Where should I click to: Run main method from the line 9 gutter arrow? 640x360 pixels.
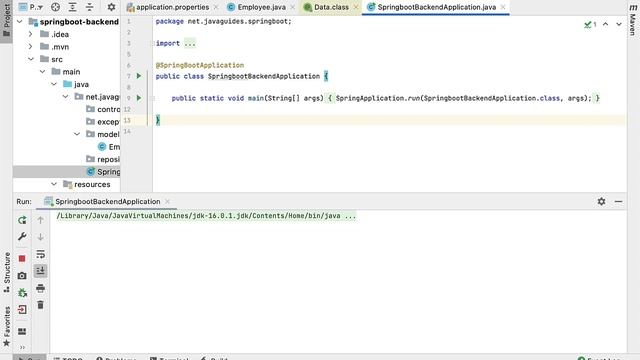point(139,98)
